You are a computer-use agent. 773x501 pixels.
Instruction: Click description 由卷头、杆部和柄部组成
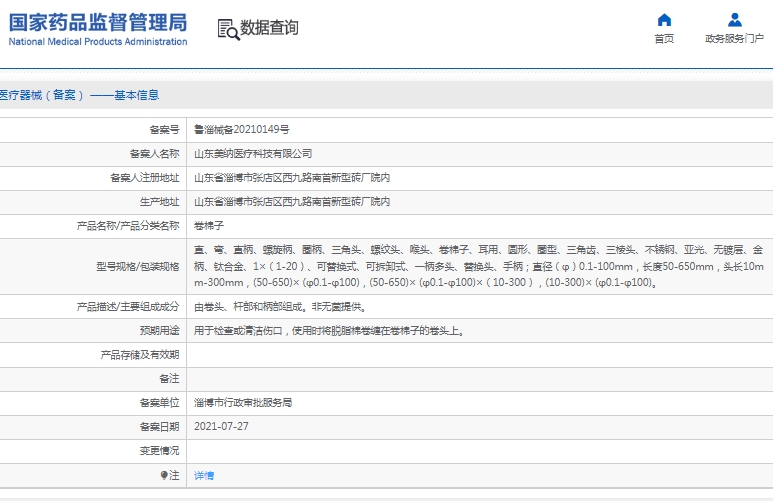(x=280, y=307)
